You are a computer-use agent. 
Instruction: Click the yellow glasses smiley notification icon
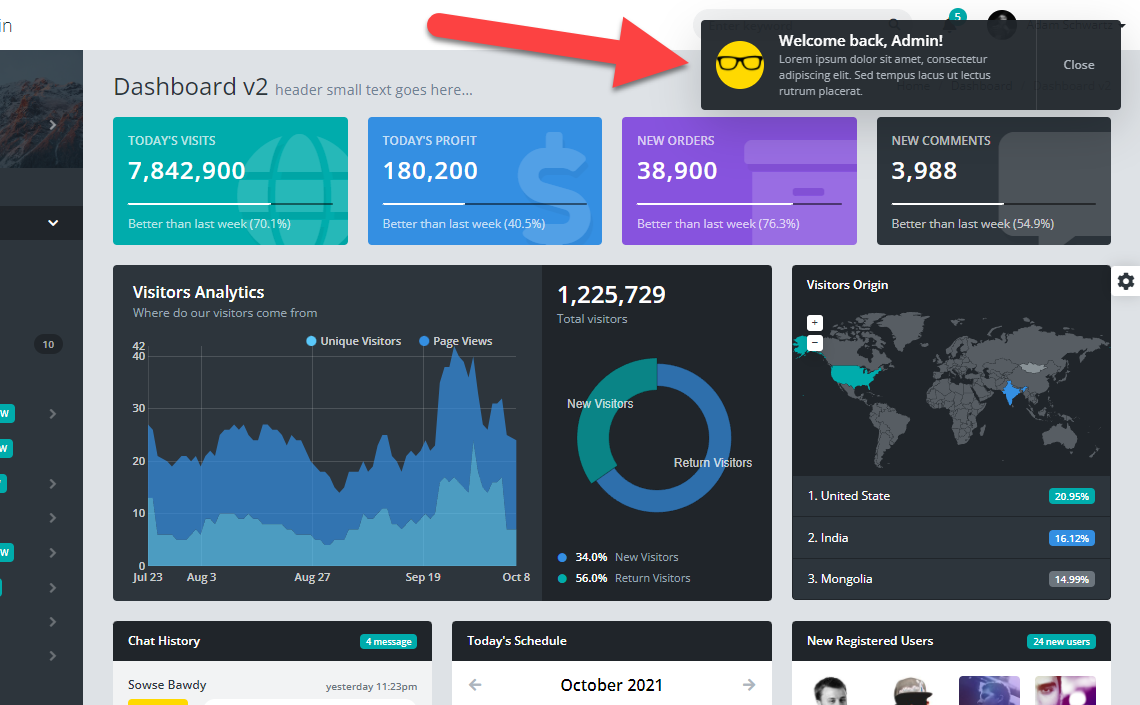pos(739,65)
